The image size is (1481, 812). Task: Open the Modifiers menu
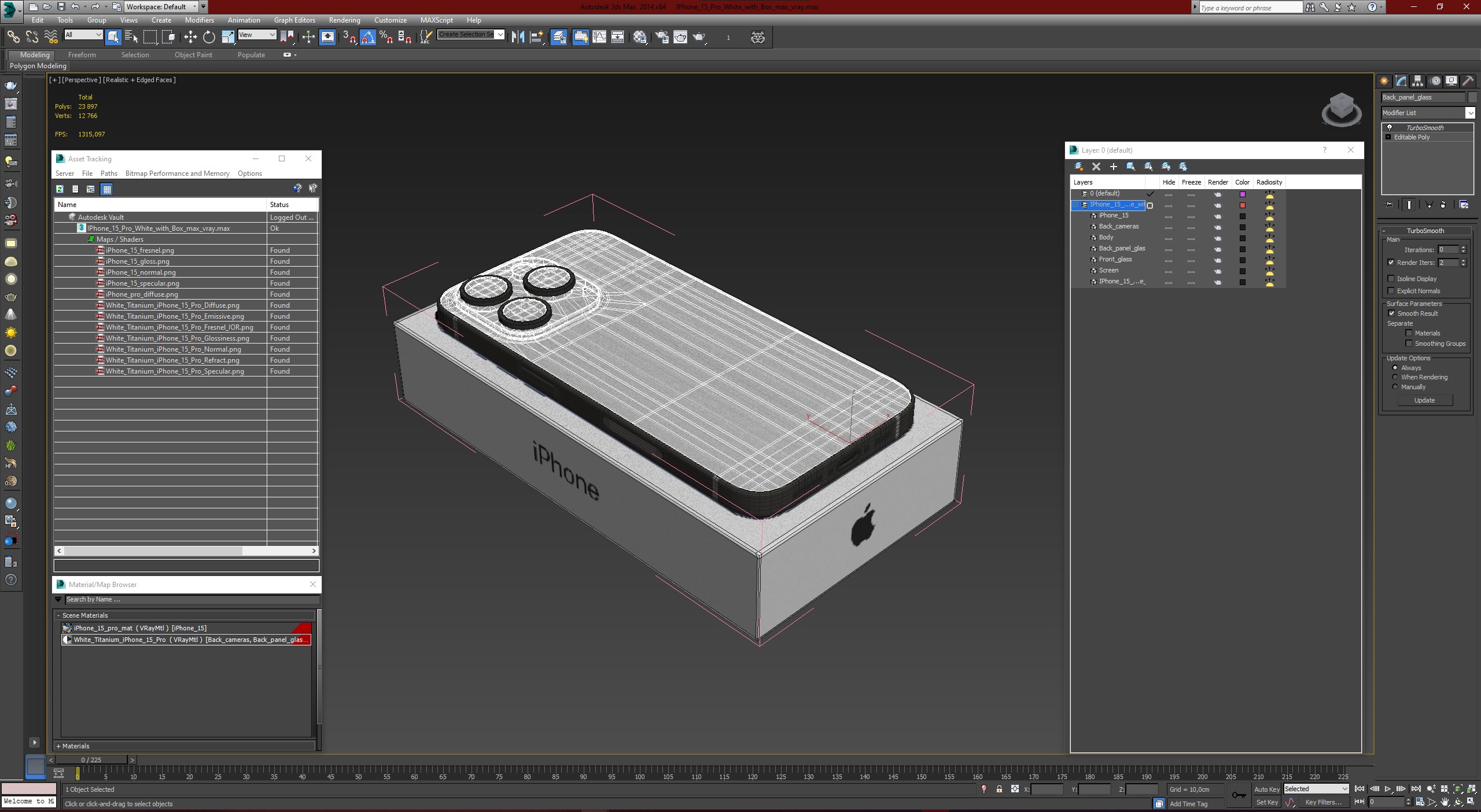(x=199, y=20)
